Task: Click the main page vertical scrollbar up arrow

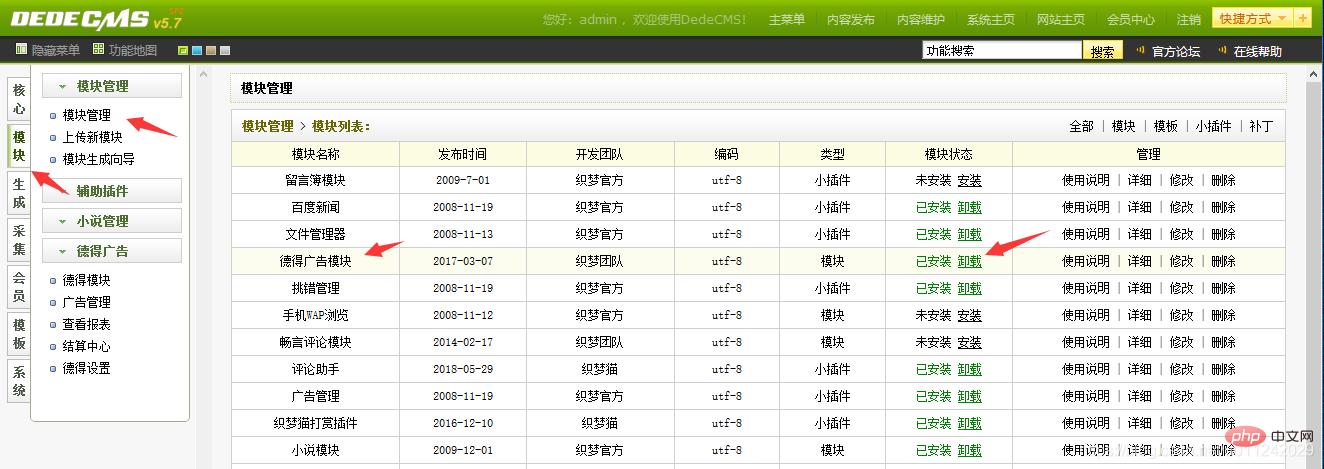Action: 1316,75
